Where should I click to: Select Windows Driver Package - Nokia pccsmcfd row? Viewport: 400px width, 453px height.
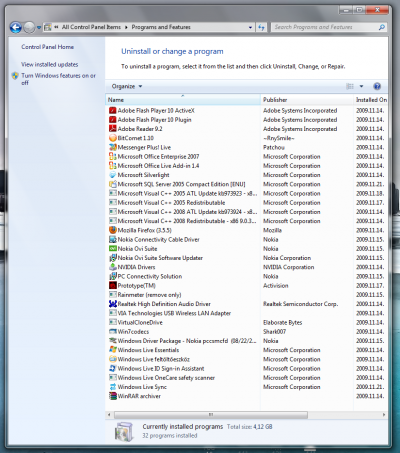click(246, 341)
